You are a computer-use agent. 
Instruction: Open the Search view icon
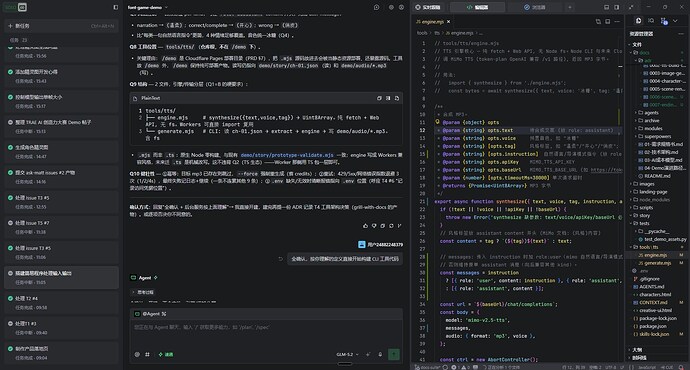click(x=651, y=21)
